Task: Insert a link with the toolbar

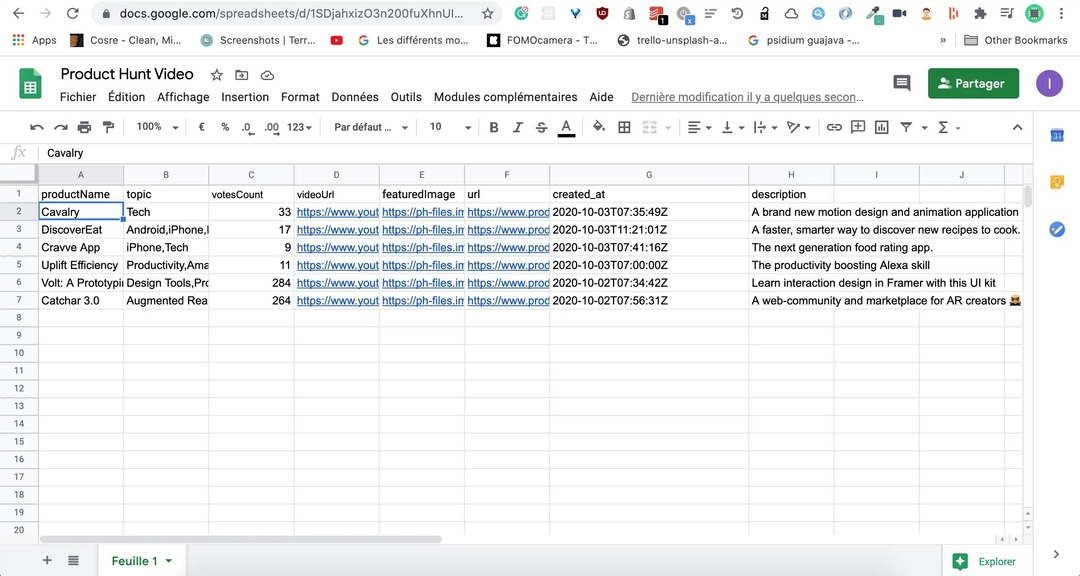Action: 834,127
